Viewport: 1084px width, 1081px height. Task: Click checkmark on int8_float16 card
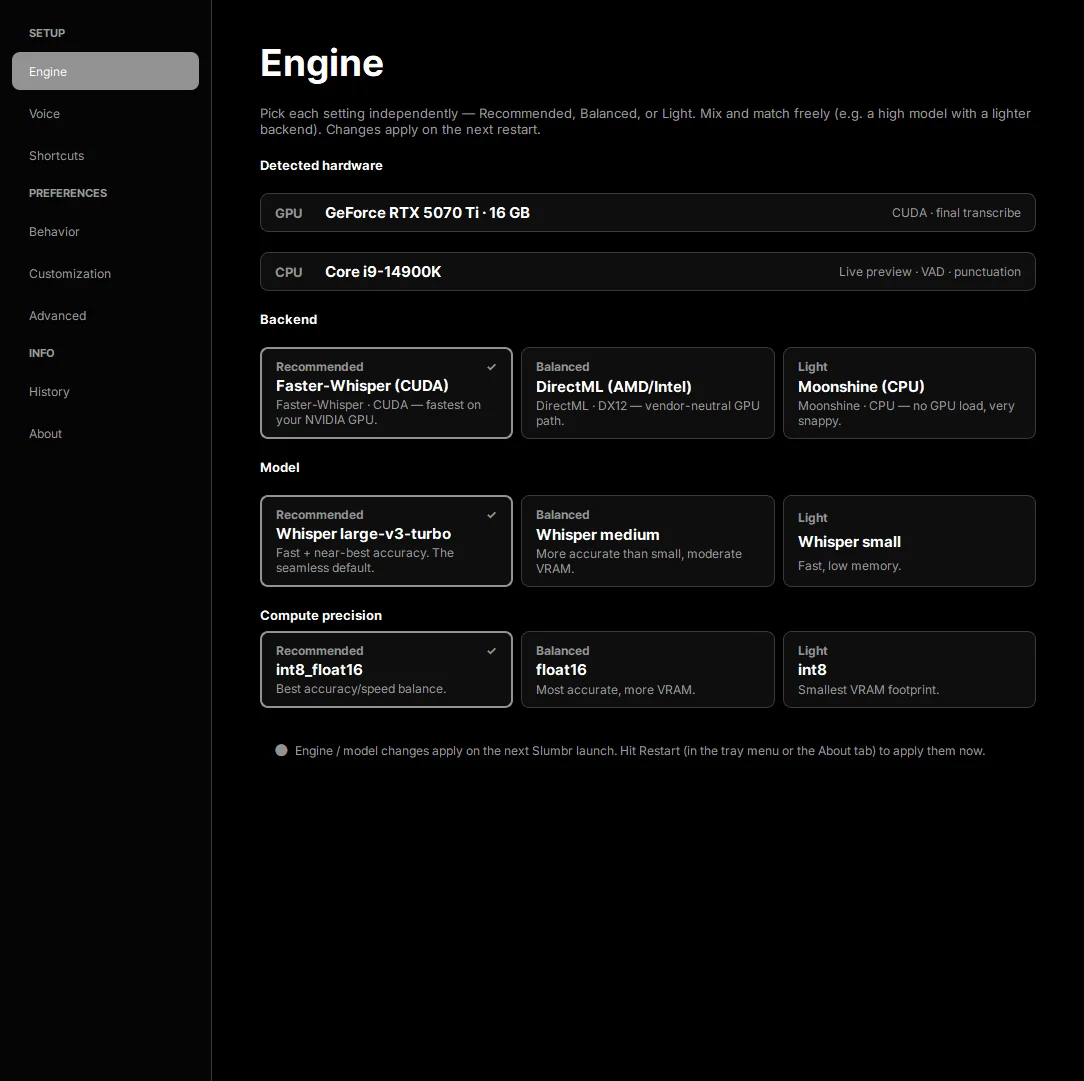(492, 651)
